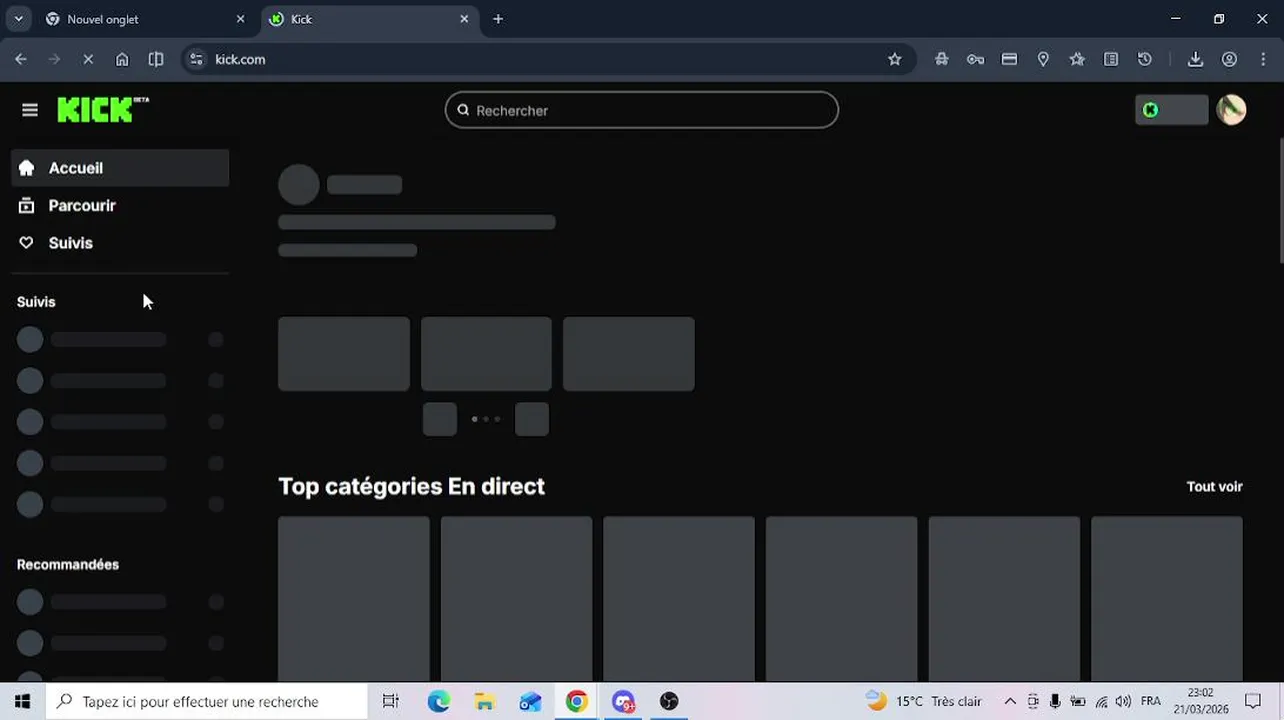1284x720 pixels.
Task: Click the FRA language indicator
Action: pos(1151,701)
